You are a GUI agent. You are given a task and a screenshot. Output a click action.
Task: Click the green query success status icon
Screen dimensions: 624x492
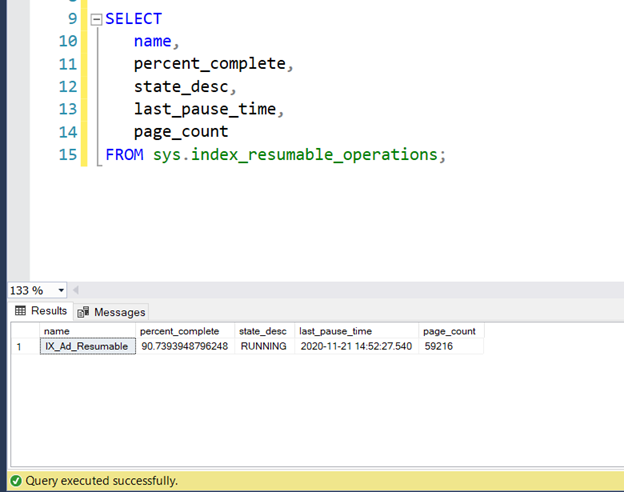point(16,481)
